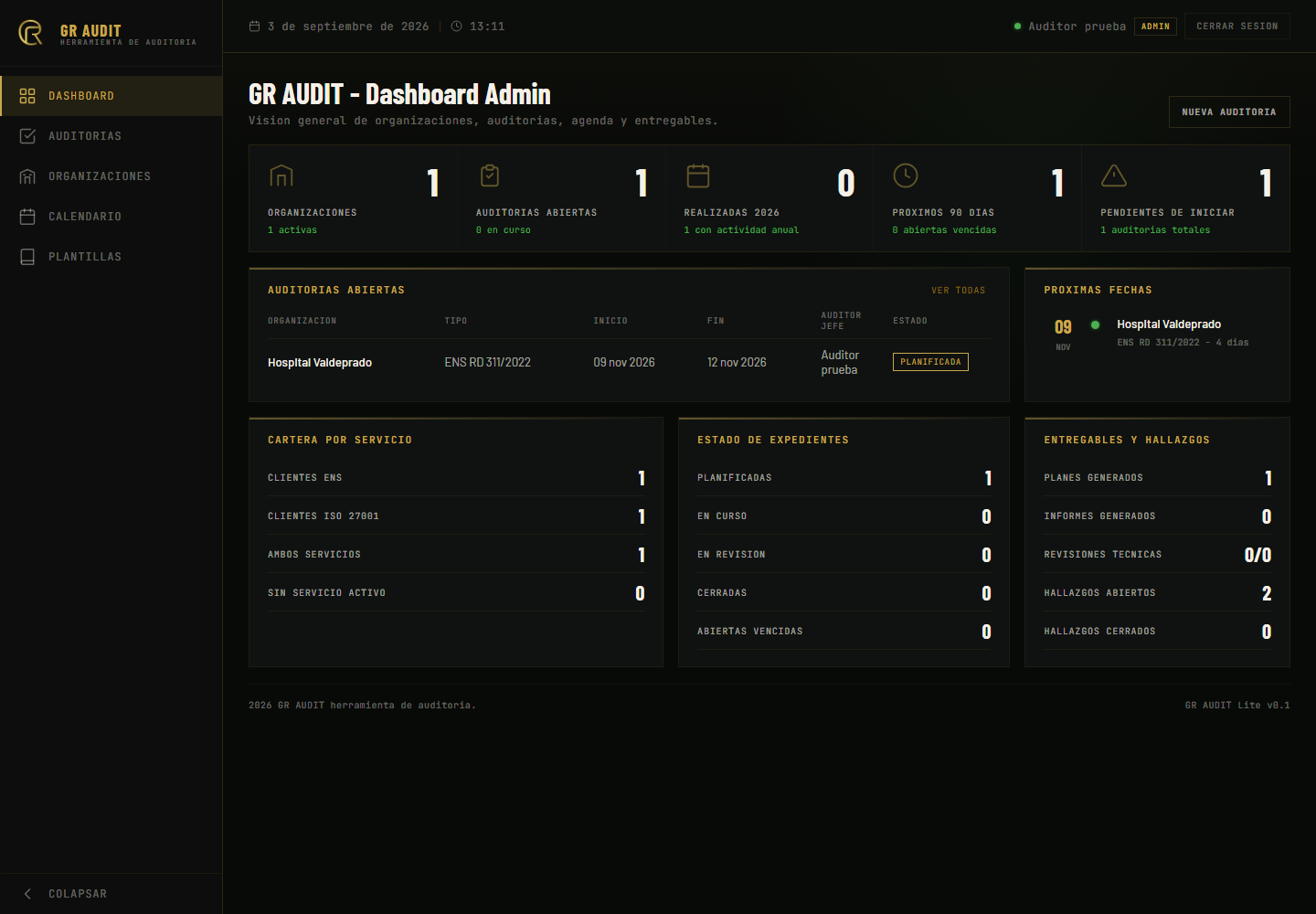Click the Planes Generados row

pyautogui.click(x=1158, y=477)
